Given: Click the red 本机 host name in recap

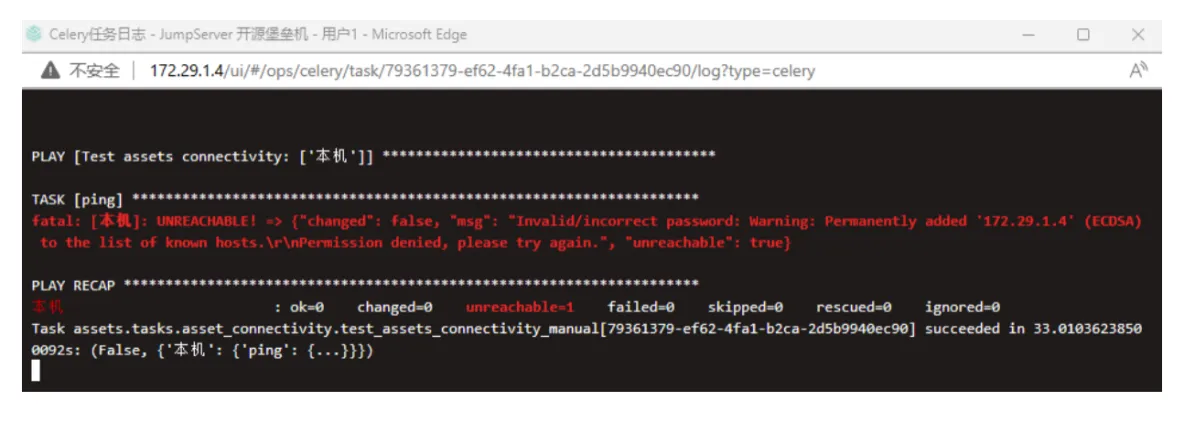Looking at the screenshot, I should pyautogui.click(x=48, y=307).
